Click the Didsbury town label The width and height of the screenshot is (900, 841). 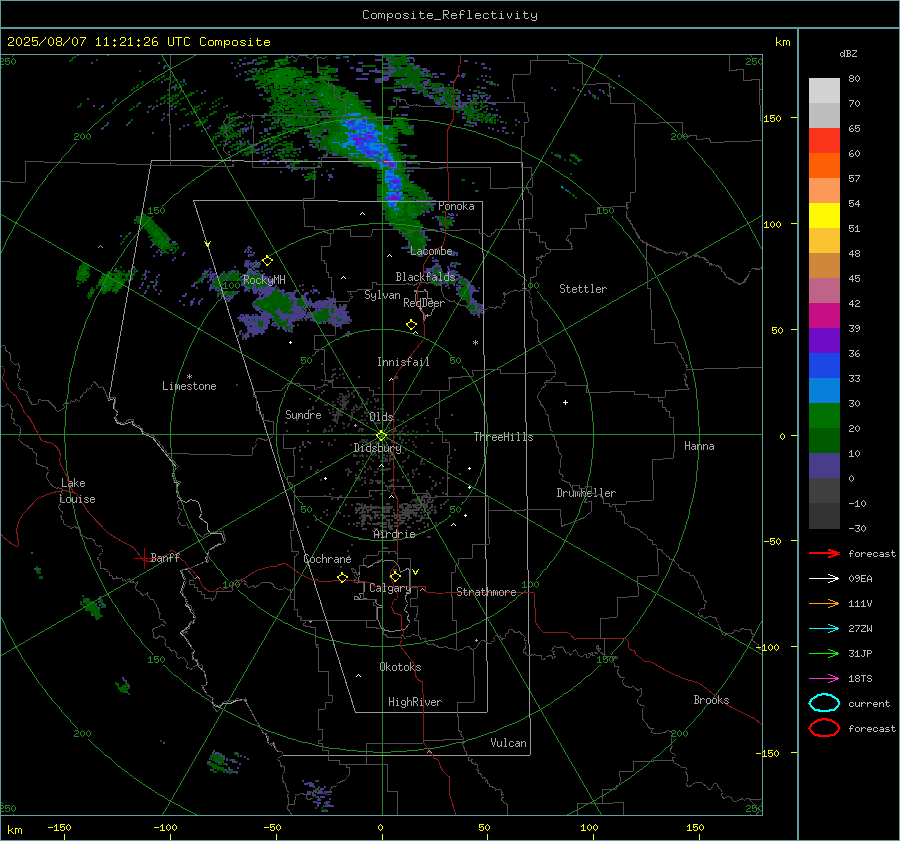coord(377,448)
